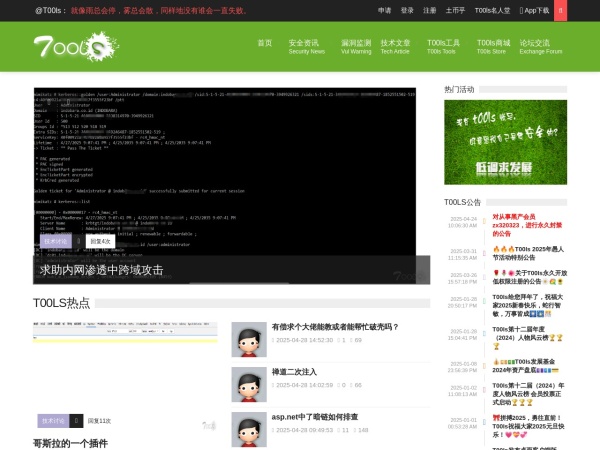Click the timestamp 2025-04-28 14:02:59
Screen dimensions: 600x450
click(305, 385)
